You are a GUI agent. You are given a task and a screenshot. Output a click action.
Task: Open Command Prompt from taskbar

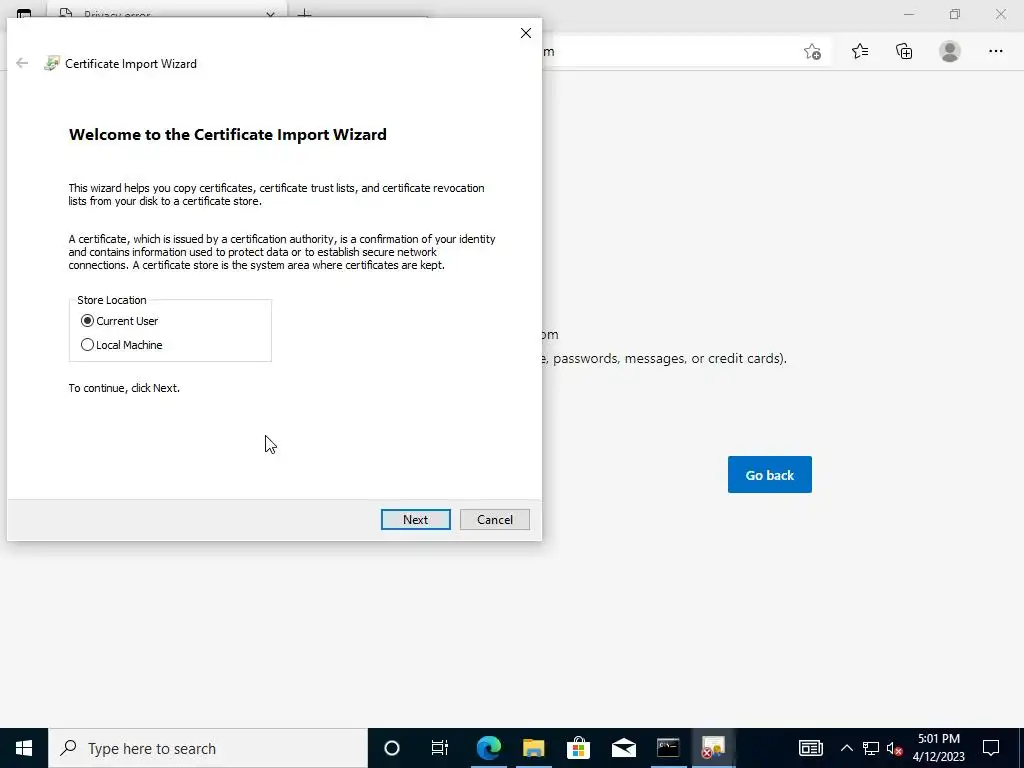(668, 748)
